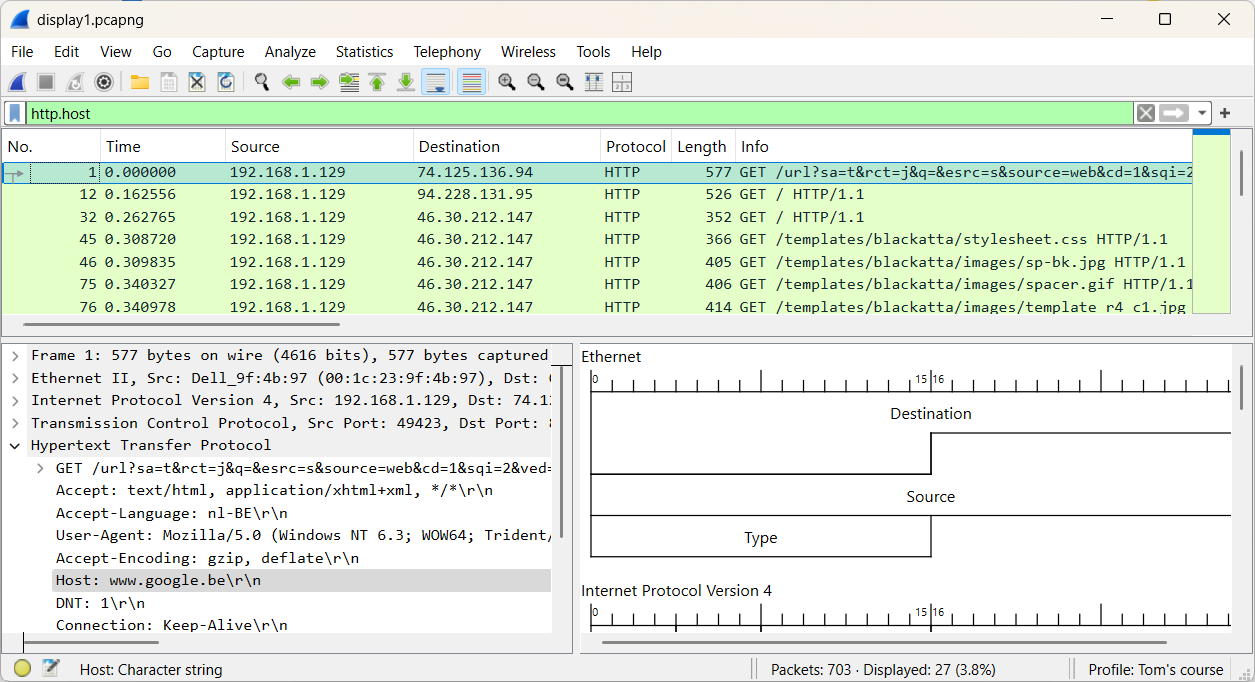
Task: Open recent display filters dropdown
Action: 1202,114
